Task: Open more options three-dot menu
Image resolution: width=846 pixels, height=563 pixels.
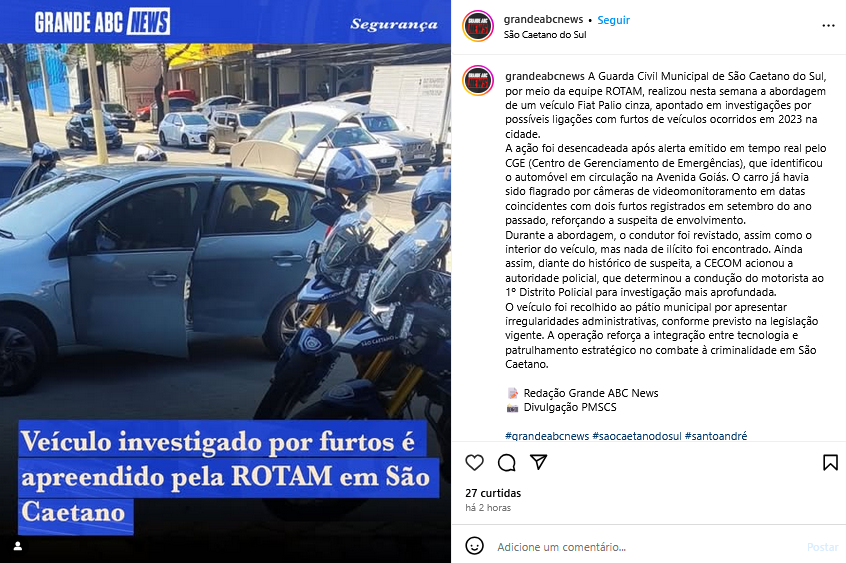Action: (x=828, y=26)
